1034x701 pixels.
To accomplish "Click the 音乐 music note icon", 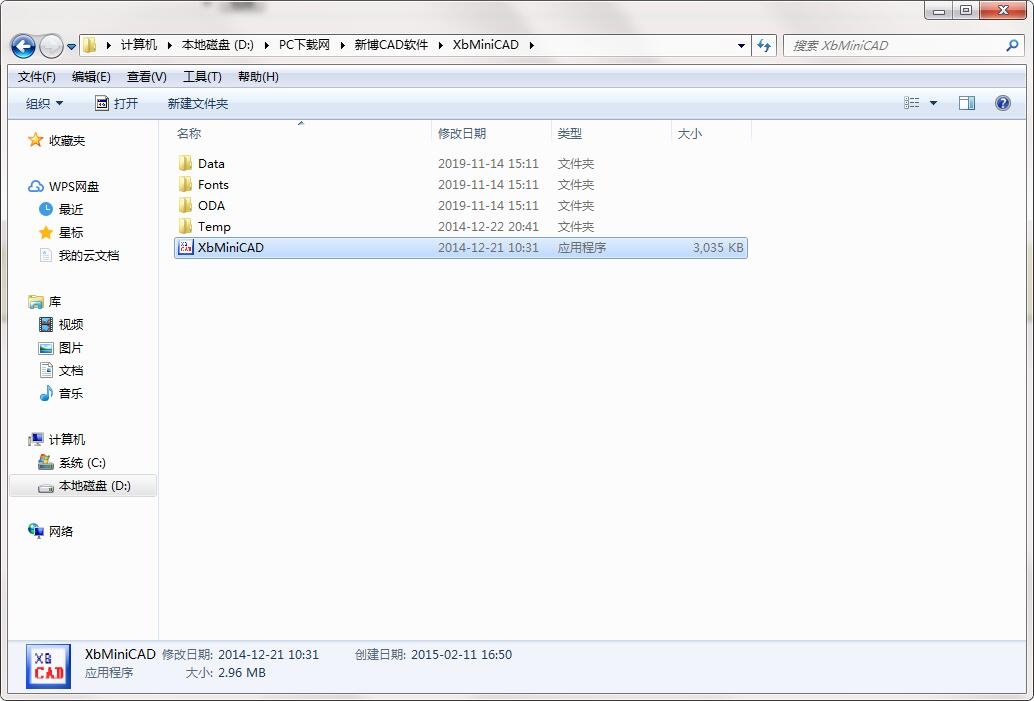I will coord(46,393).
